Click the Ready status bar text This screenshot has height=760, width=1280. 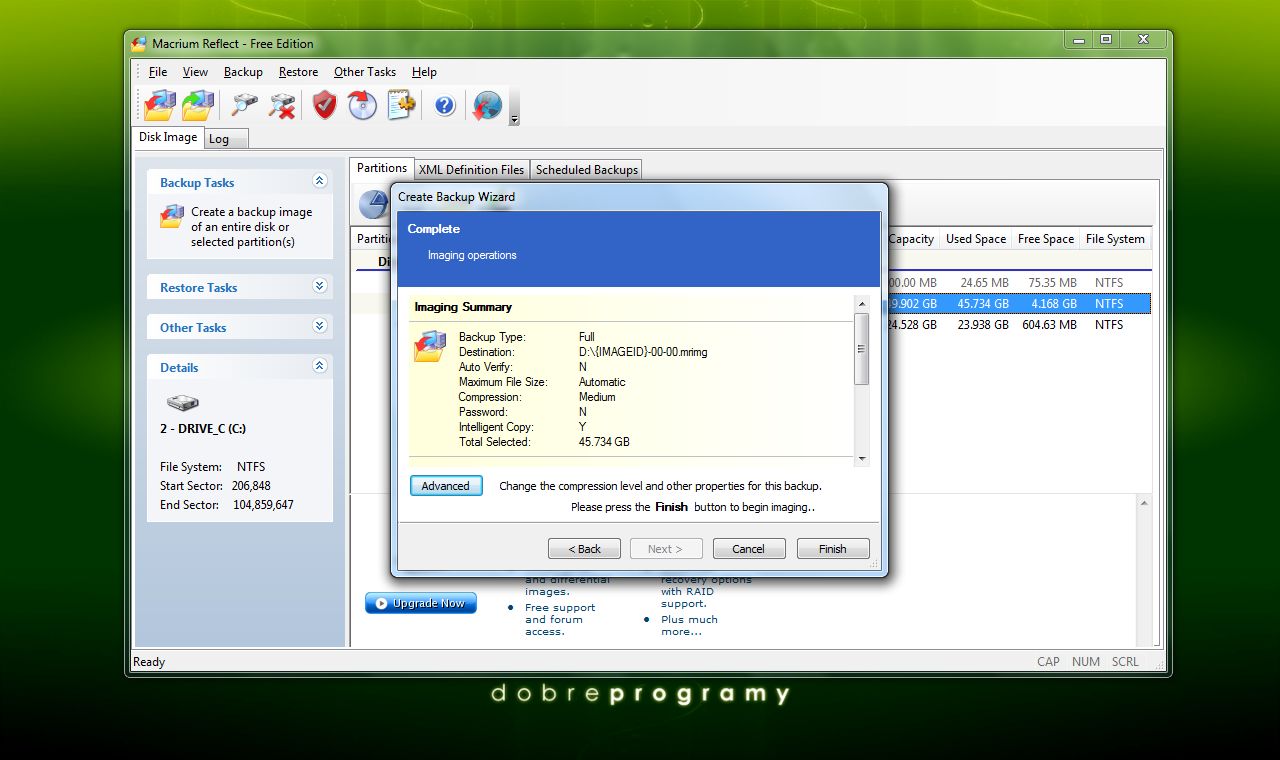click(149, 662)
